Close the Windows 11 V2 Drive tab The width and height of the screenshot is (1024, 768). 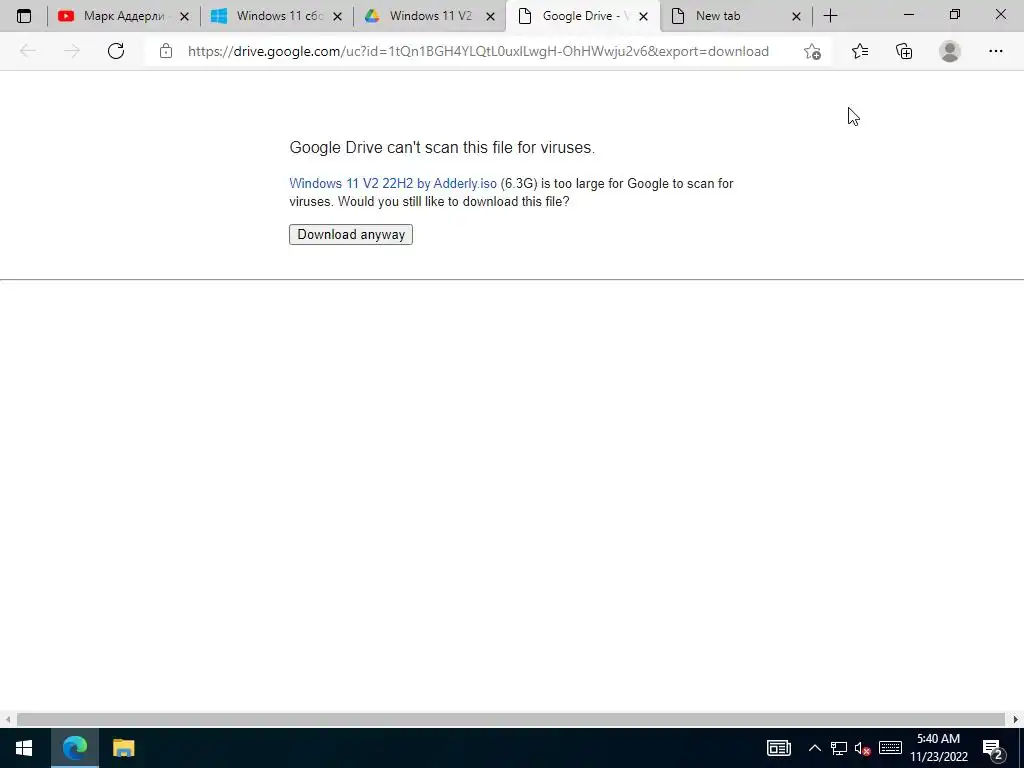pyautogui.click(x=490, y=17)
